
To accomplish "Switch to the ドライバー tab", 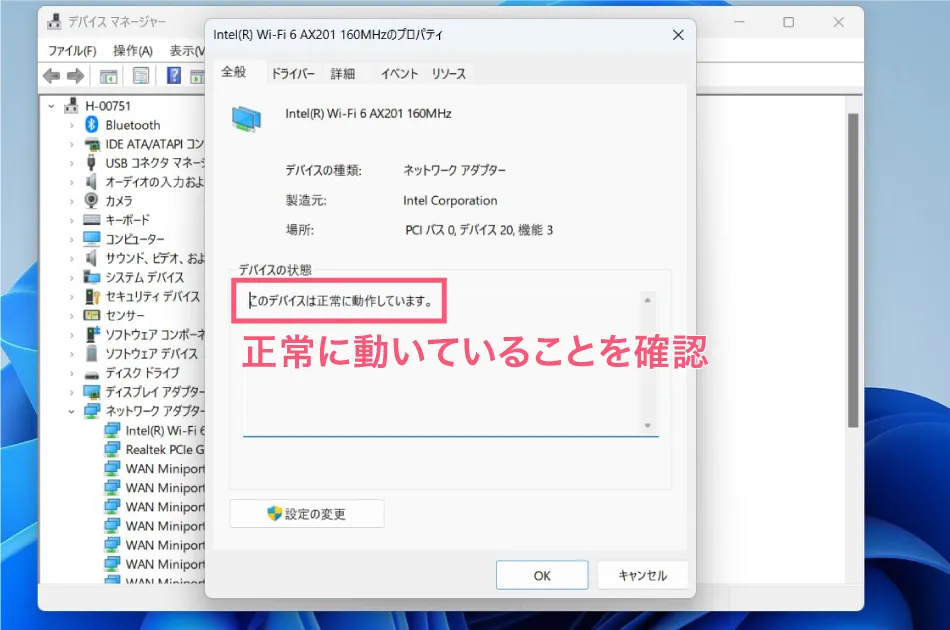I will pyautogui.click(x=292, y=73).
